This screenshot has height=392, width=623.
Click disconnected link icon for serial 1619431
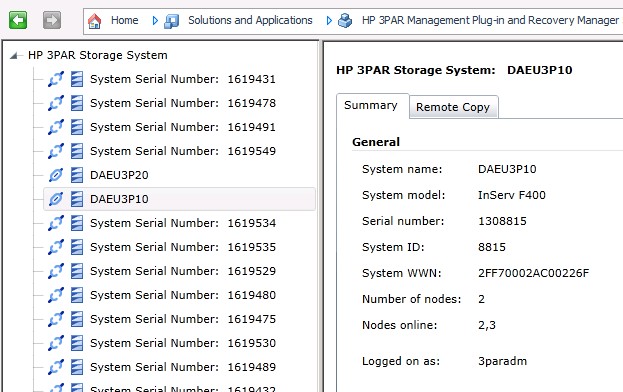56,79
